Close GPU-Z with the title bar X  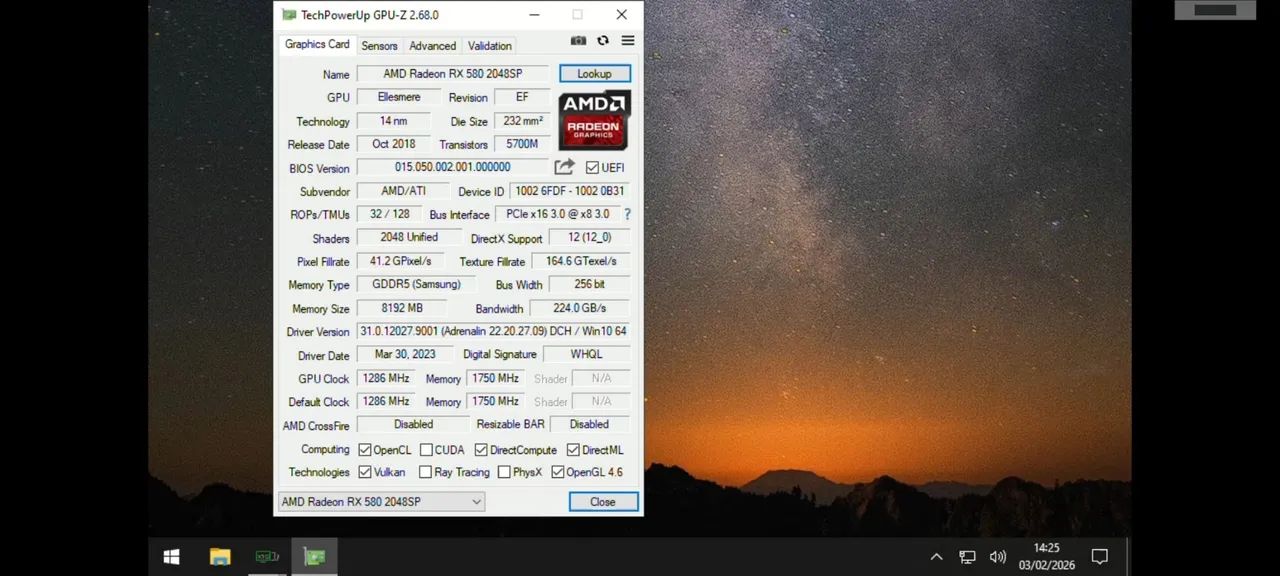point(621,15)
